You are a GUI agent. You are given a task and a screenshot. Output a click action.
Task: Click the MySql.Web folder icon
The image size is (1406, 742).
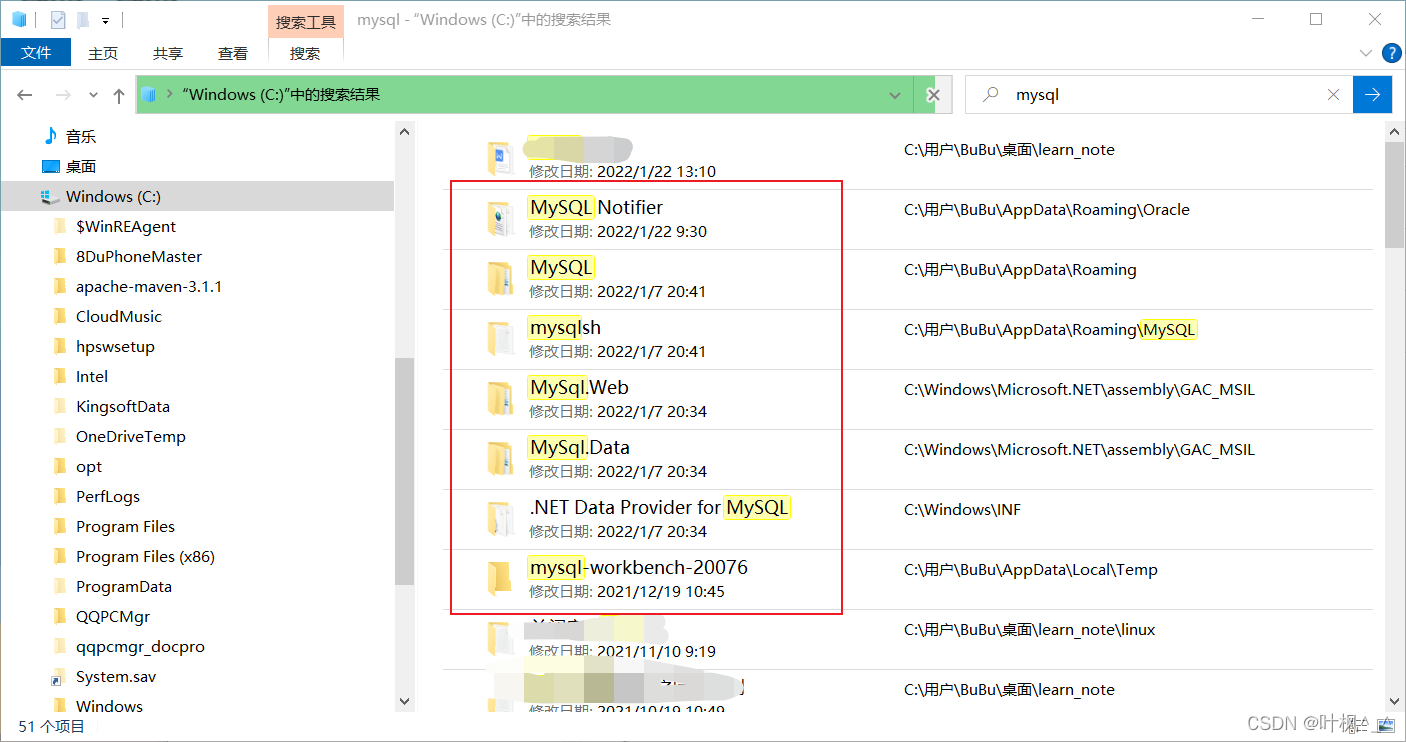(500, 398)
